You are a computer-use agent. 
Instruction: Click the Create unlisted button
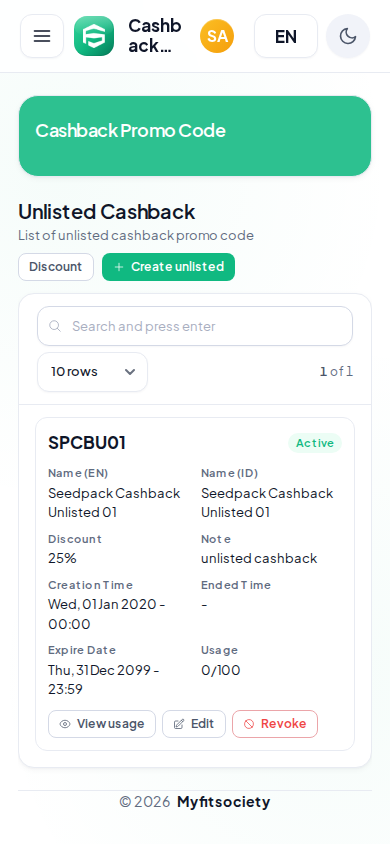(x=168, y=267)
